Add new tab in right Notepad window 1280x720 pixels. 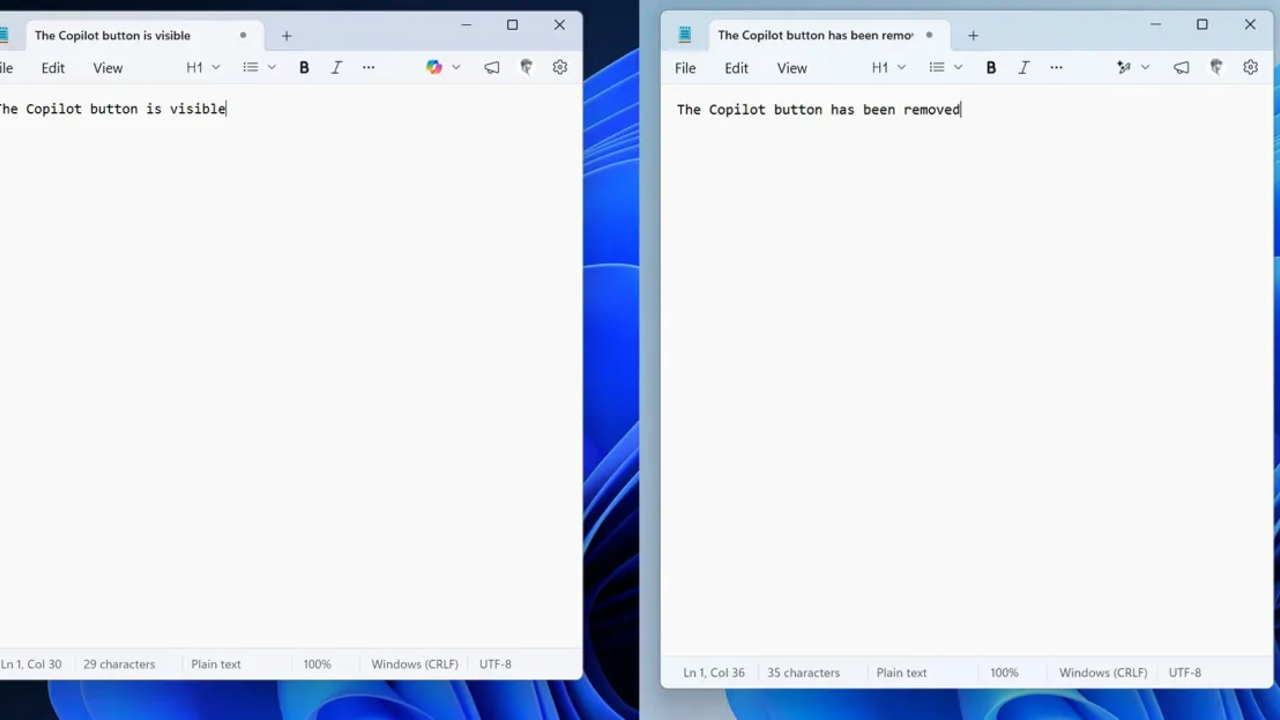tap(973, 35)
